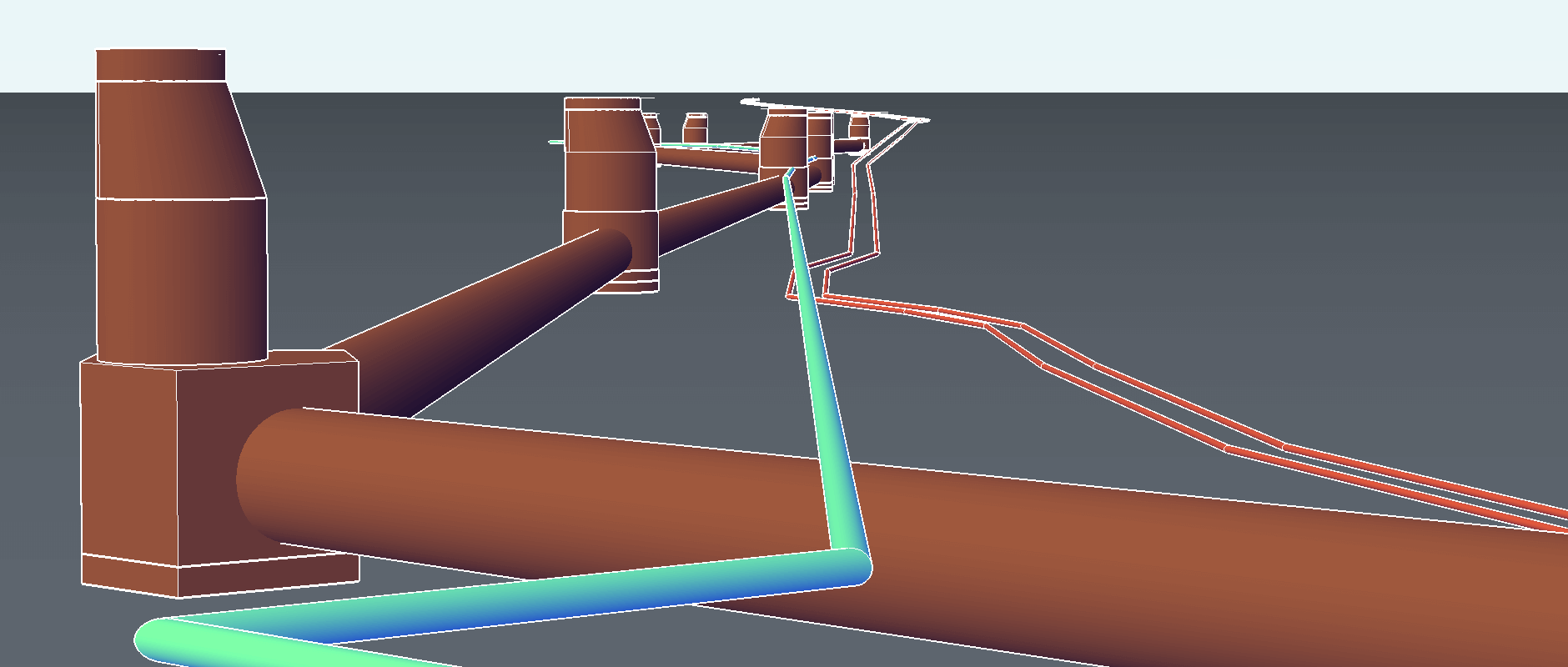Select the rounded end cap of green pipe
Screen dimensions: 1568x667
click(x=152, y=640)
